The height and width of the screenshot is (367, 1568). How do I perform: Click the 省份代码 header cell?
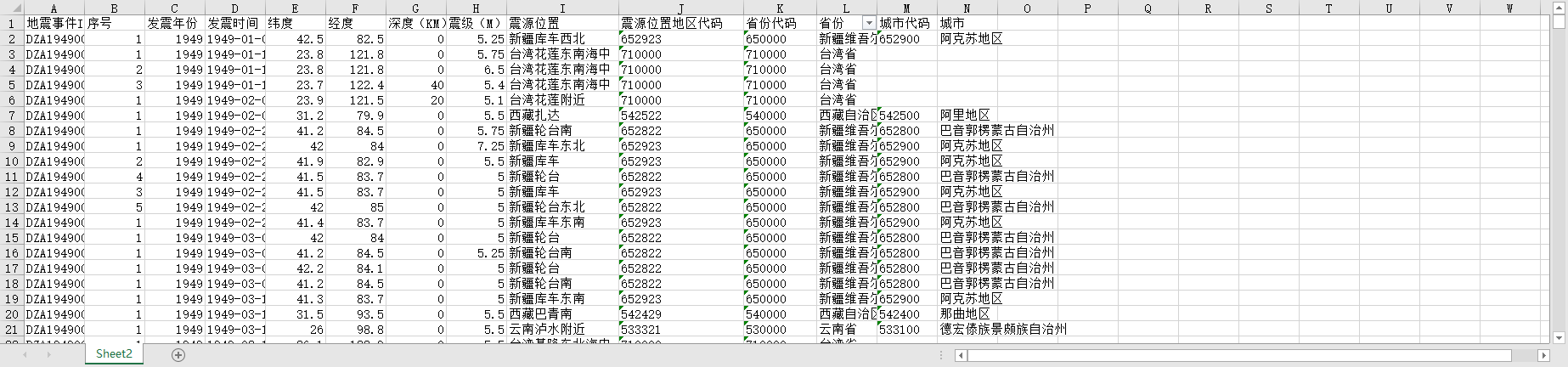pyautogui.click(x=780, y=23)
